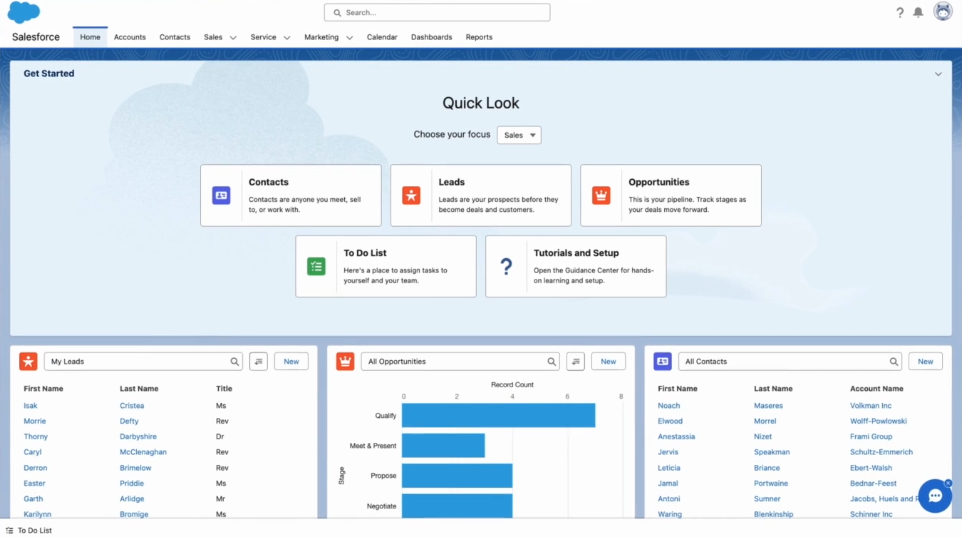Go to the Accounts tab

tap(130, 37)
